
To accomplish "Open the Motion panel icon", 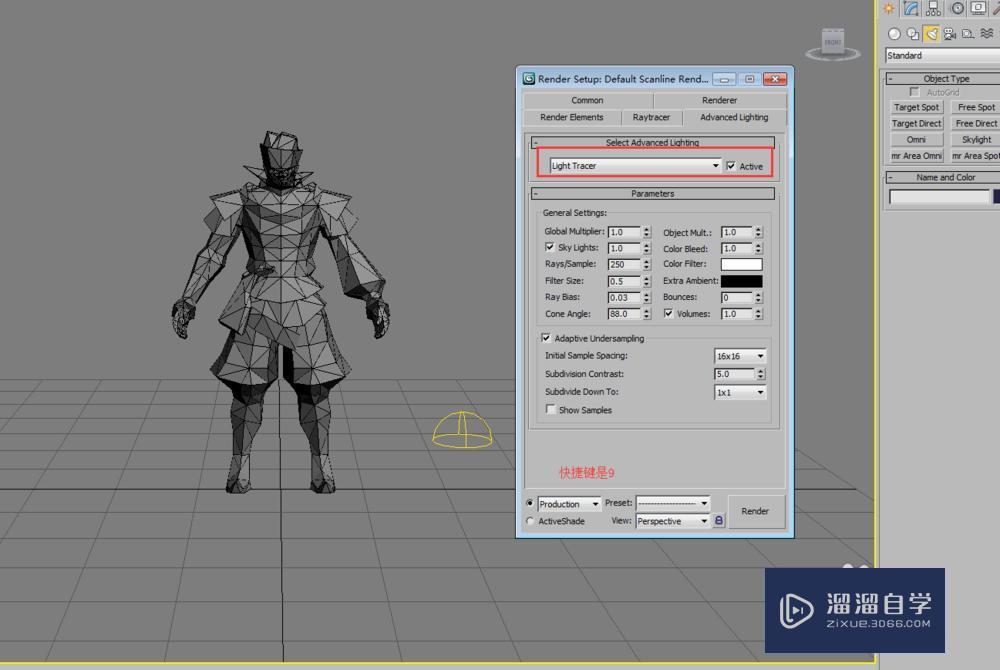I will [x=957, y=8].
